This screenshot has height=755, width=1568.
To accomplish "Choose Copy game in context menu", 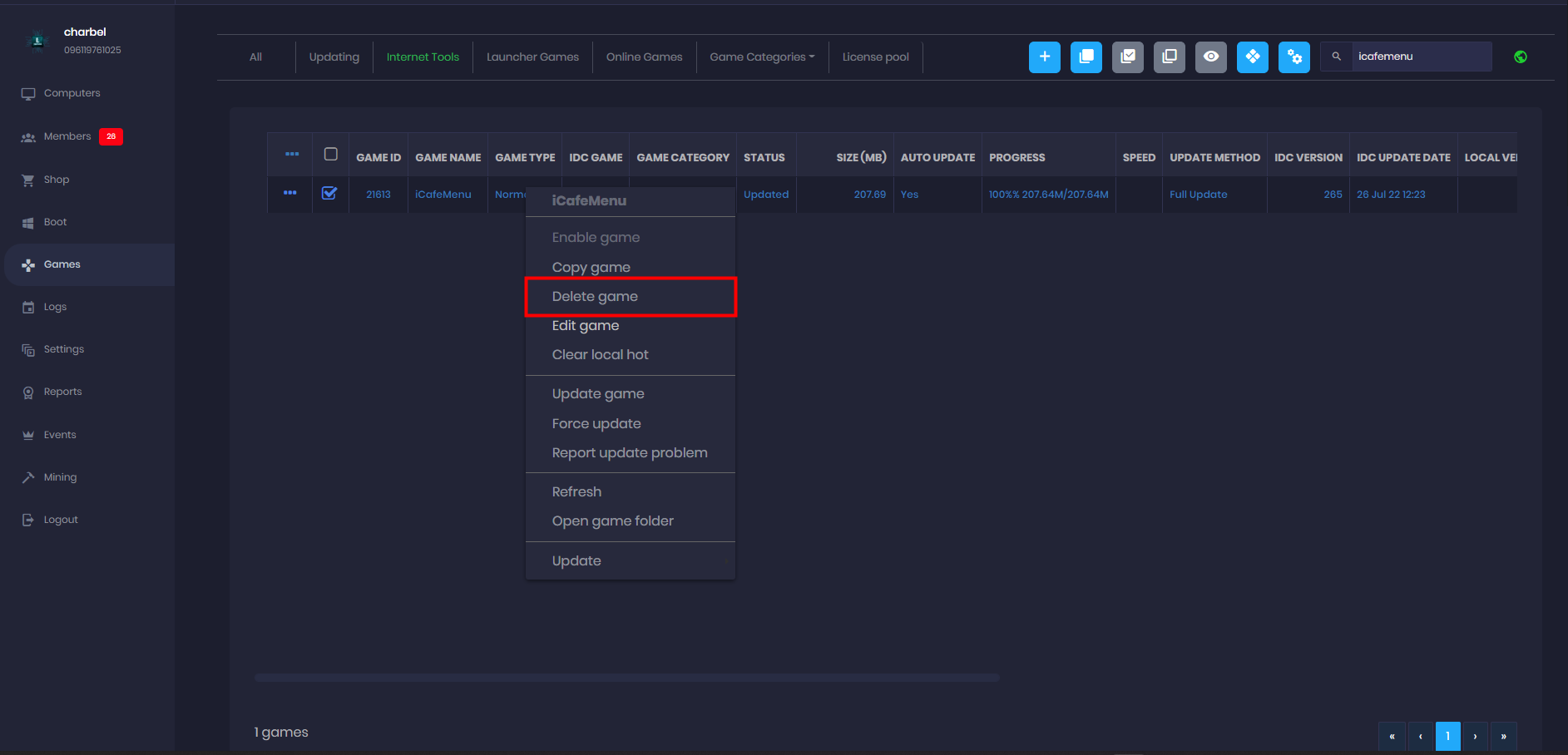I will [x=631, y=267].
